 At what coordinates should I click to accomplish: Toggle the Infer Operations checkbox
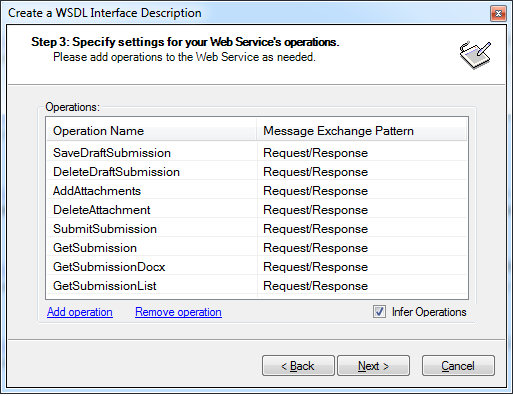[379, 312]
